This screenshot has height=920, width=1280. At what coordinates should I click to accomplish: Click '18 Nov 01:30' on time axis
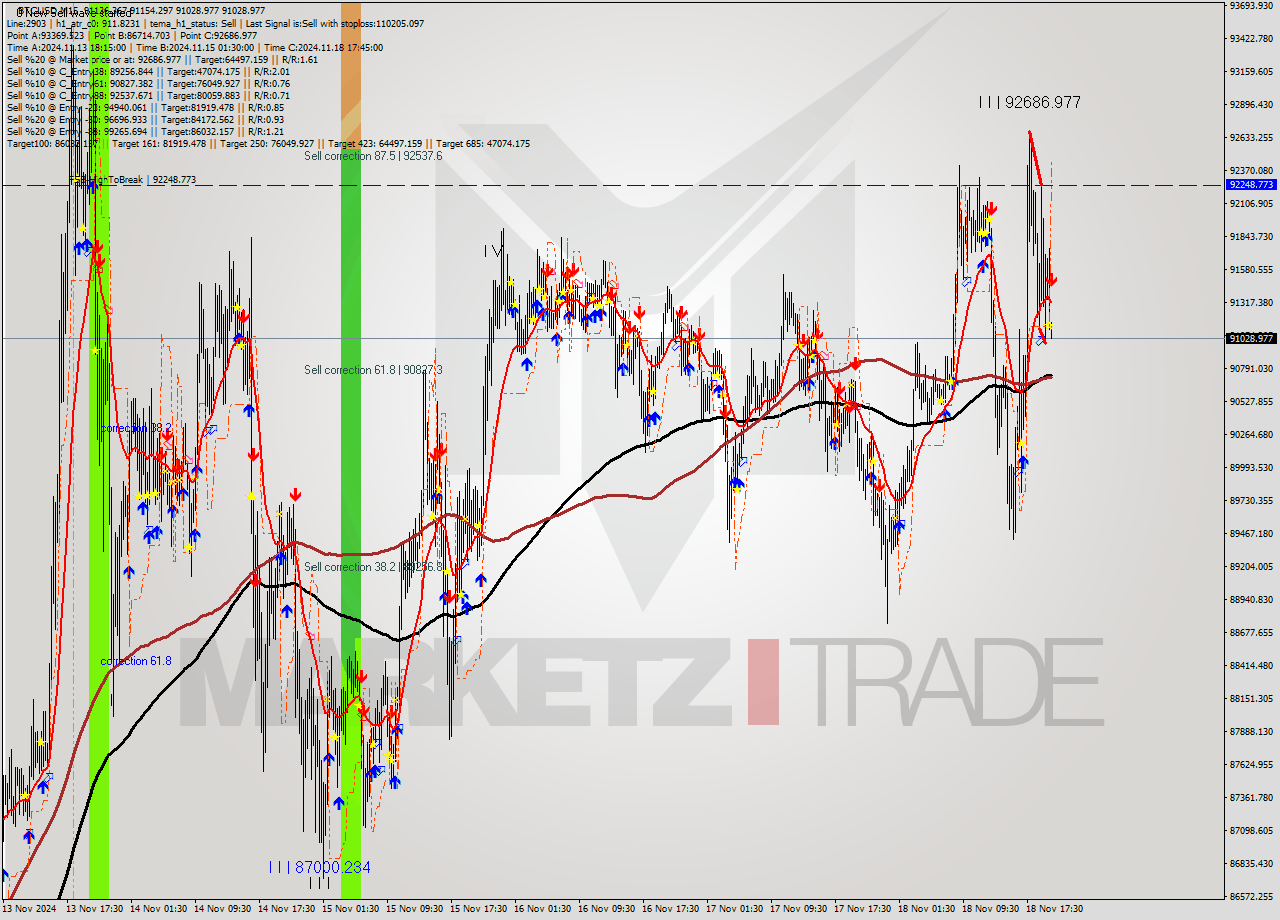pos(927,909)
